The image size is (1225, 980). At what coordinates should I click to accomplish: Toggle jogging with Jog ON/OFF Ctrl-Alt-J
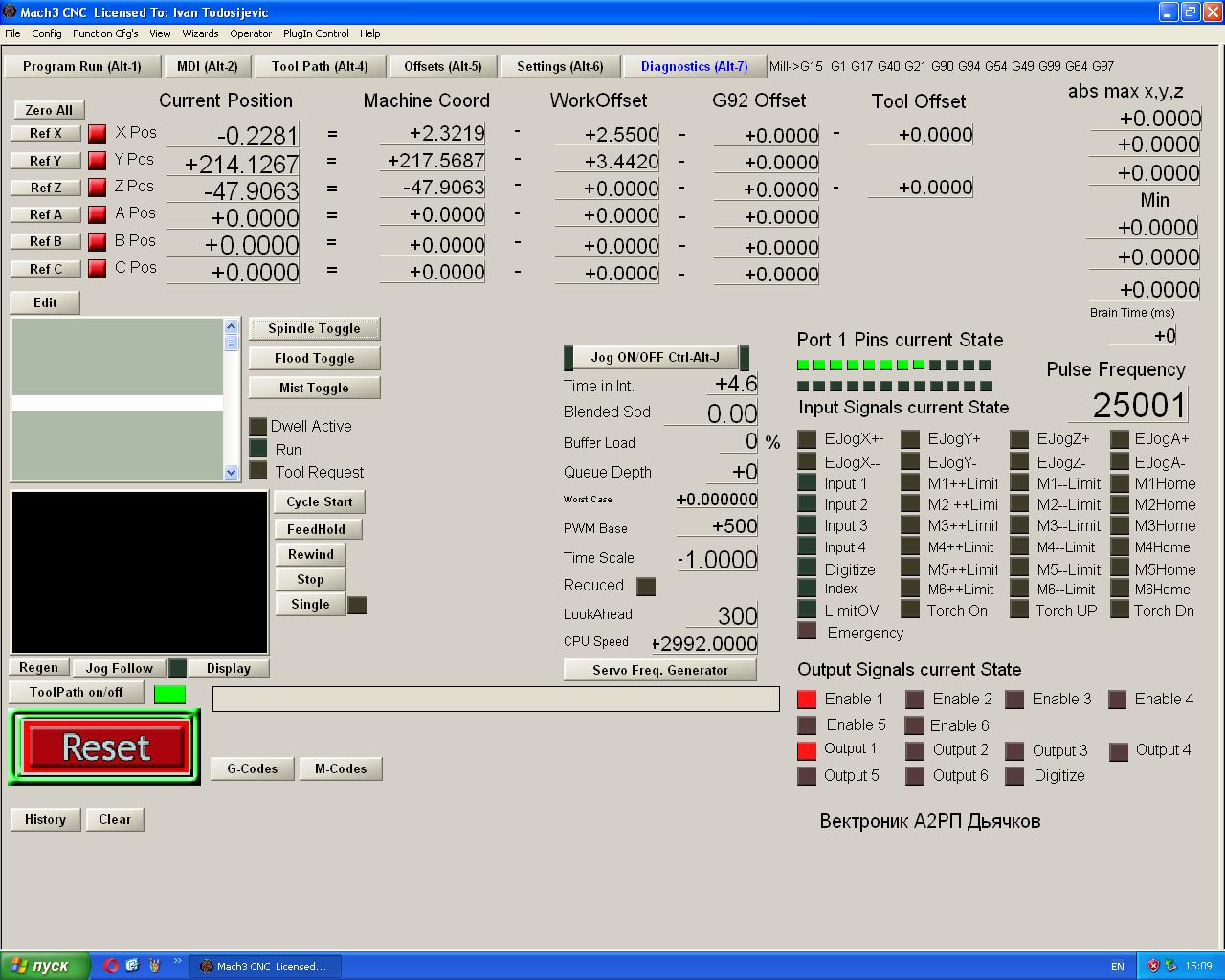(x=656, y=357)
